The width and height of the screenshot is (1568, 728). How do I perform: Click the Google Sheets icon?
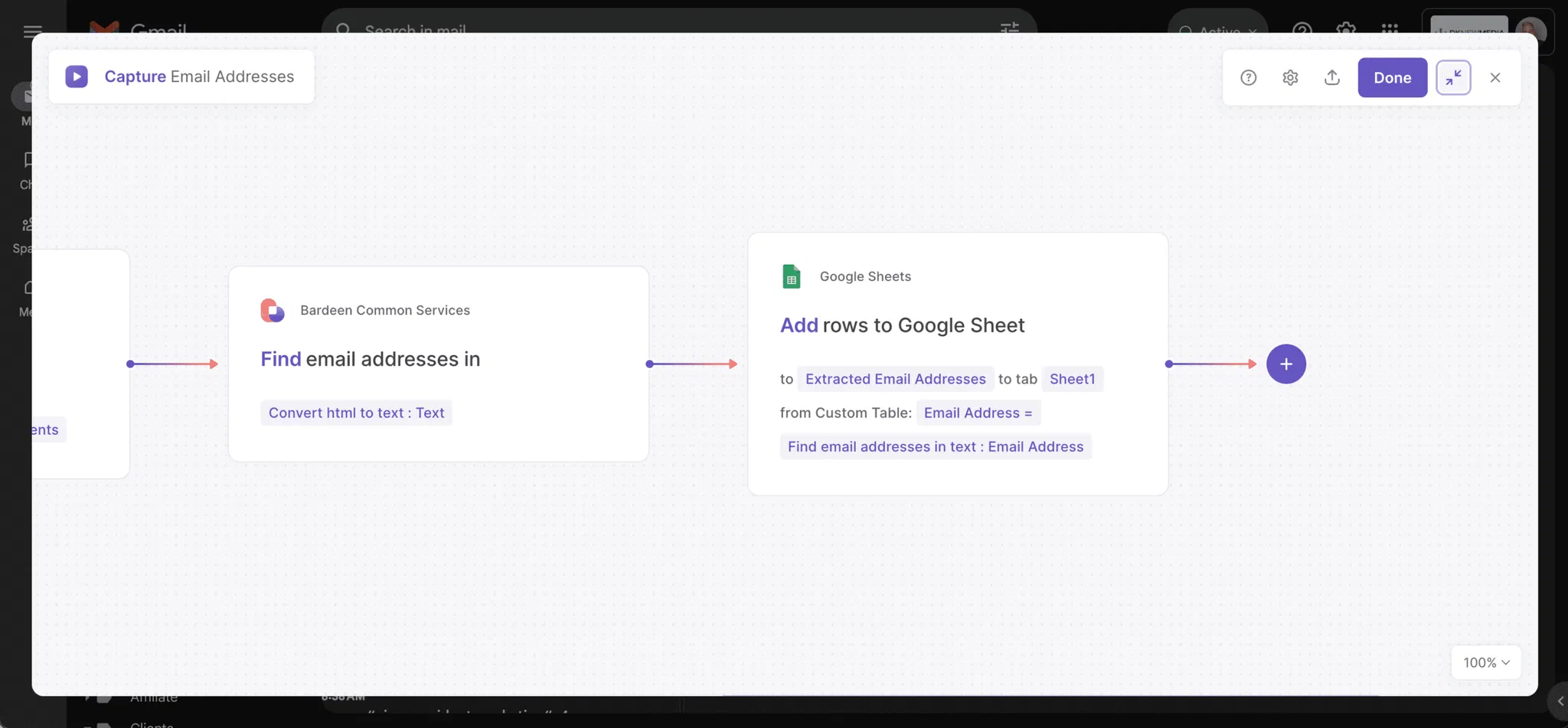tap(791, 276)
